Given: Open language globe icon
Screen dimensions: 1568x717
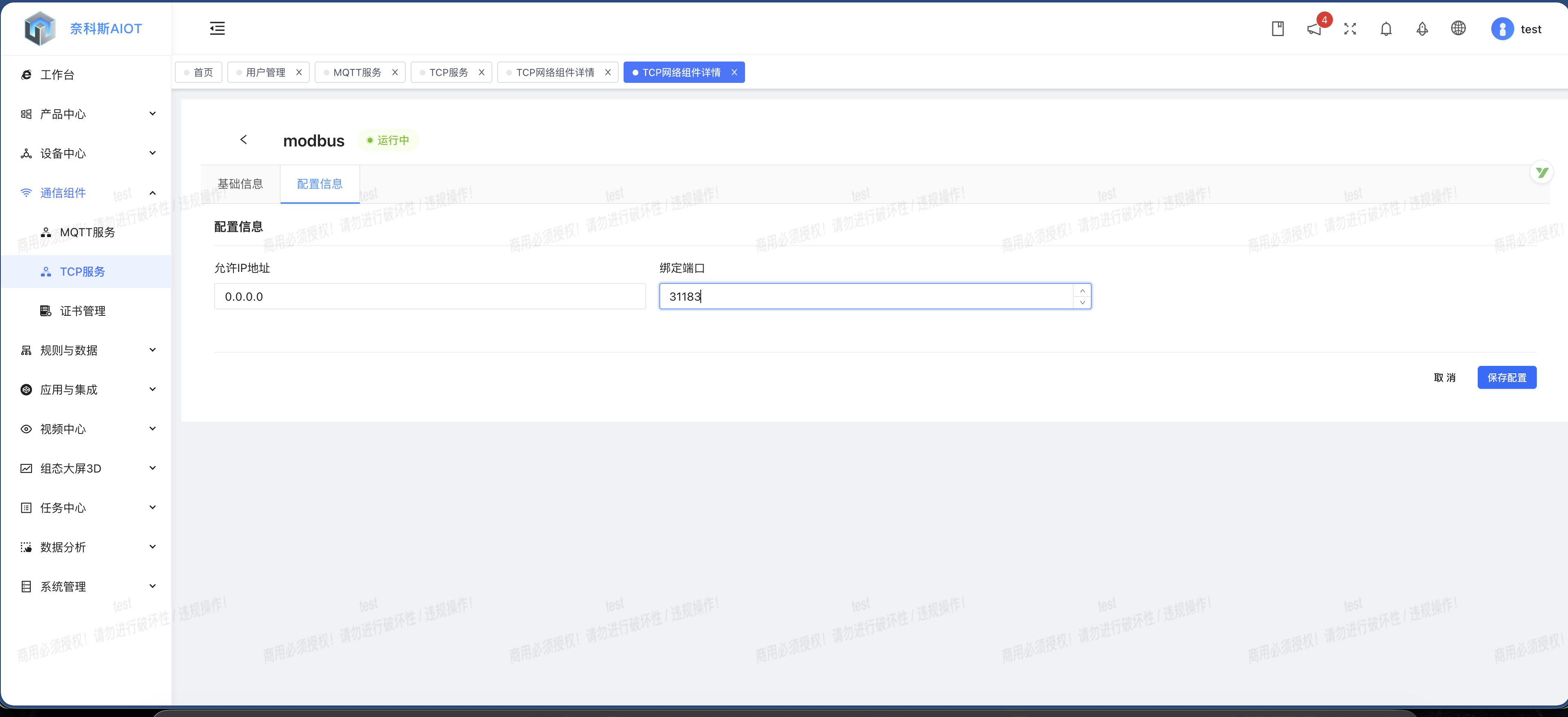Looking at the screenshot, I should click(1458, 28).
